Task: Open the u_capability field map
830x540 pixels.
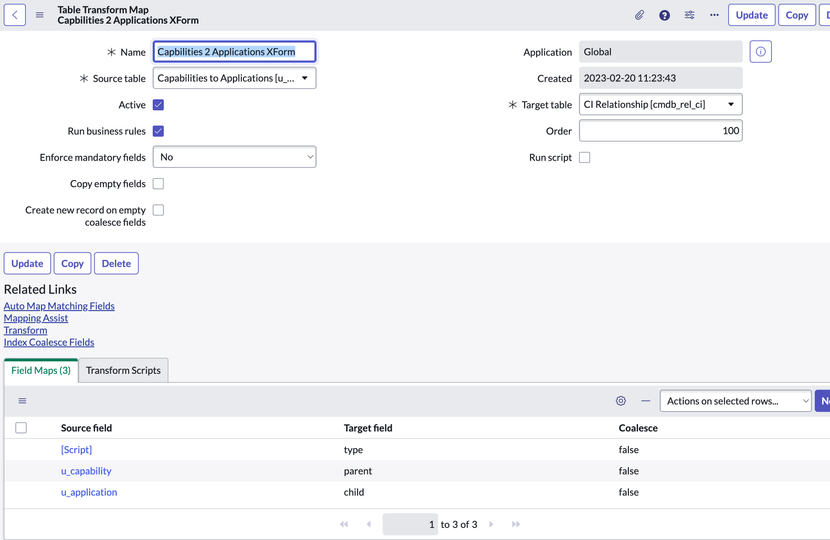Action: click(x=86, y=471)
